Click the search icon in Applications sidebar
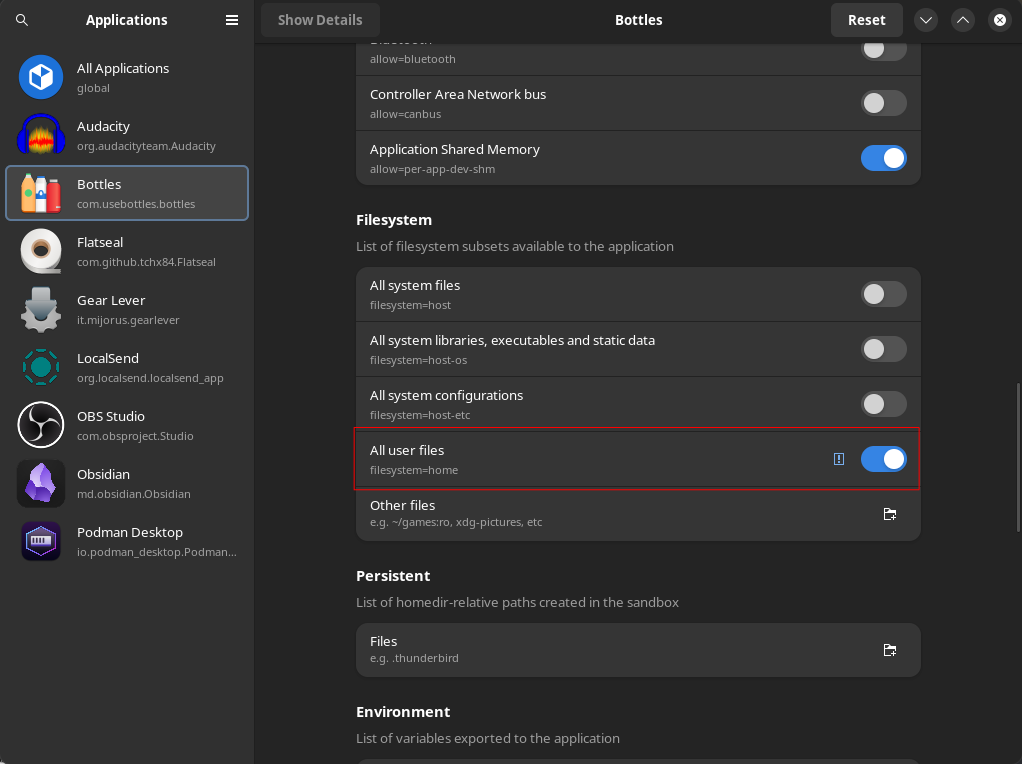Image resolution: width=1022 pixels, height=764 pixels. [22, 20]
